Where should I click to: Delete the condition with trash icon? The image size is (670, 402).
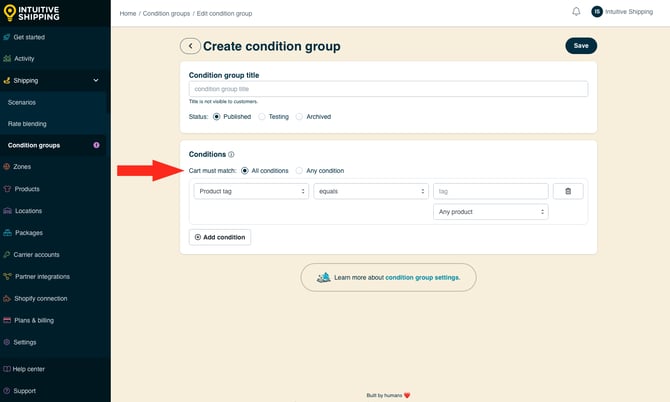[x=568, y=191]
